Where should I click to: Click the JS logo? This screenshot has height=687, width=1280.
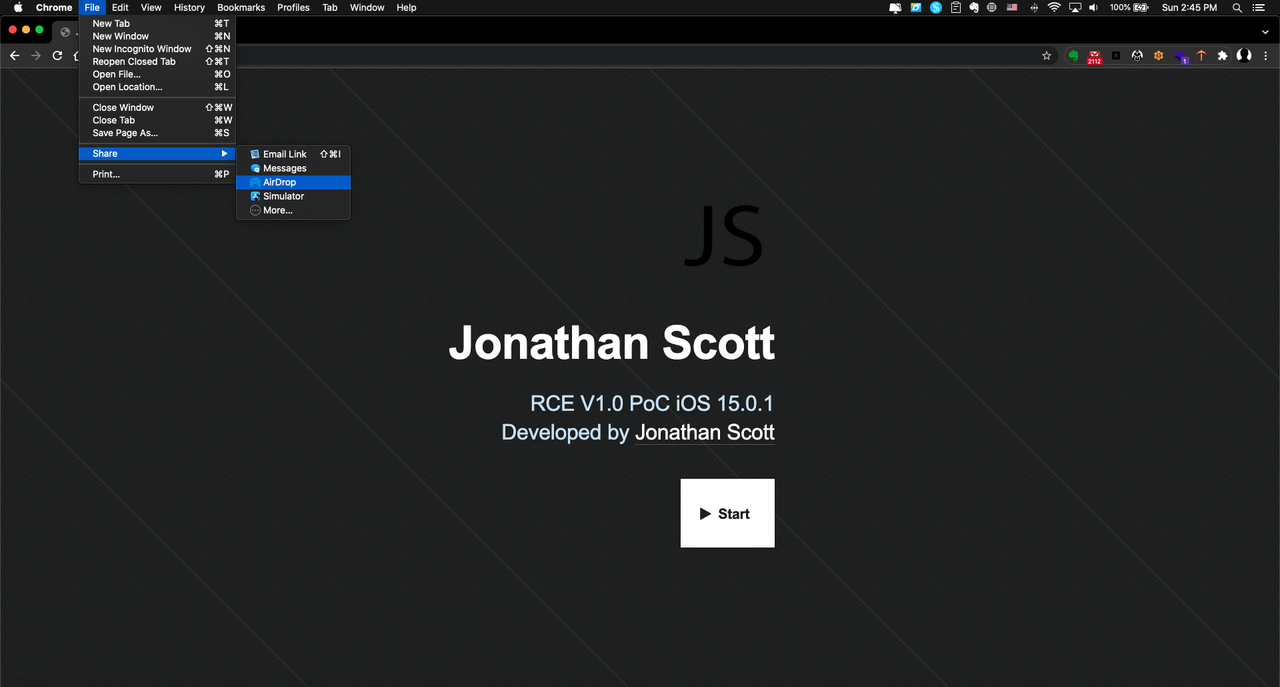pos(723,236)
